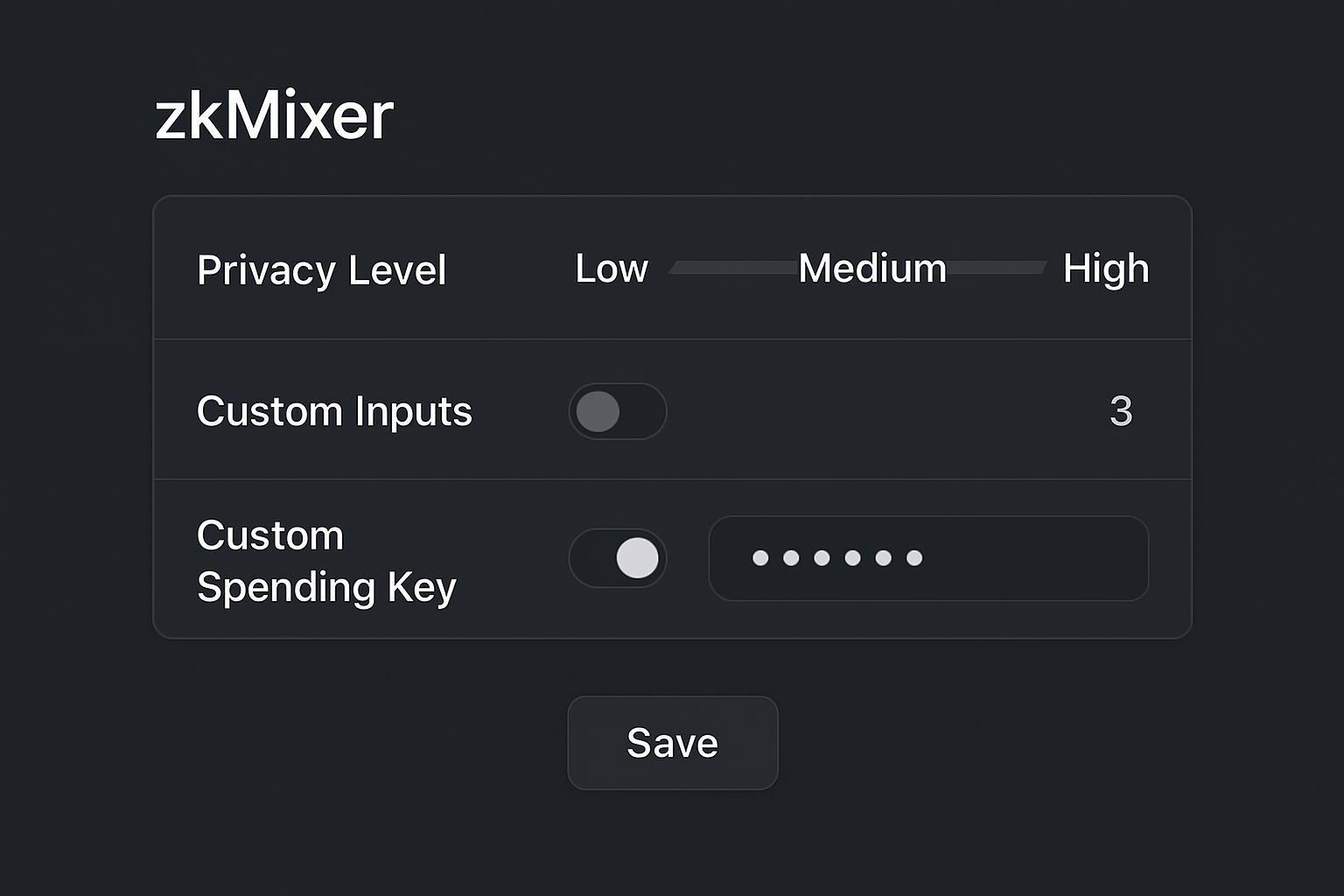
Task: Click the Save button
Action: pos(672,742)
